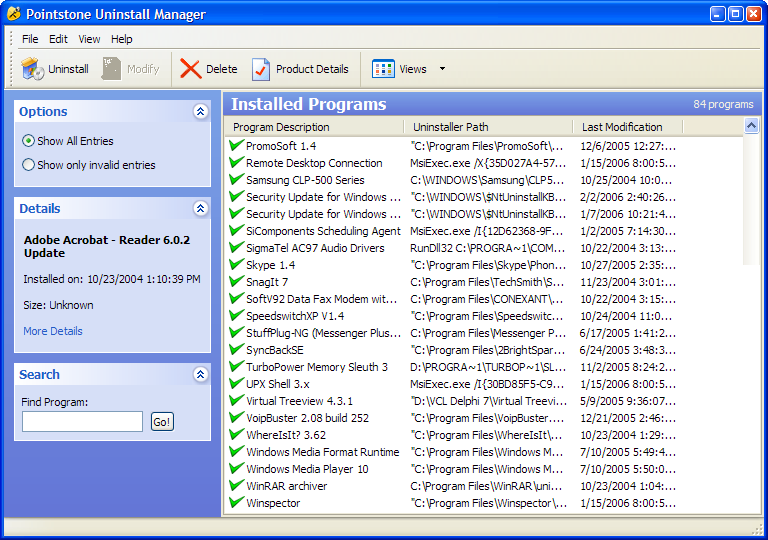Open the File menu
The width and height of the screenshot is (768, 540).
(x=30, y=39)
